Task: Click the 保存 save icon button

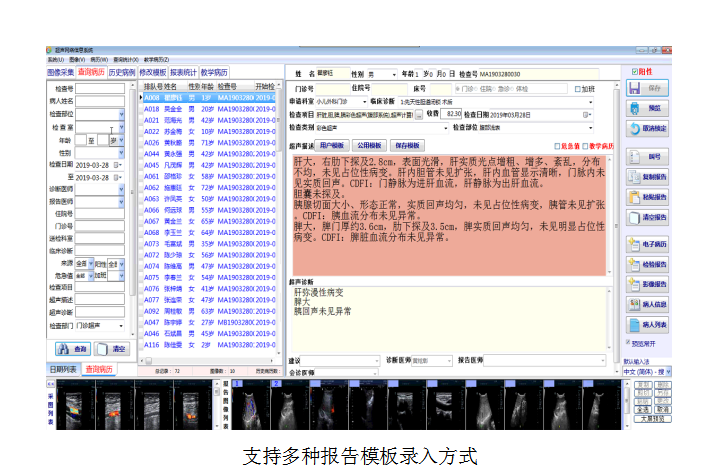Action: pyautogui.click(x=646, y=89)
